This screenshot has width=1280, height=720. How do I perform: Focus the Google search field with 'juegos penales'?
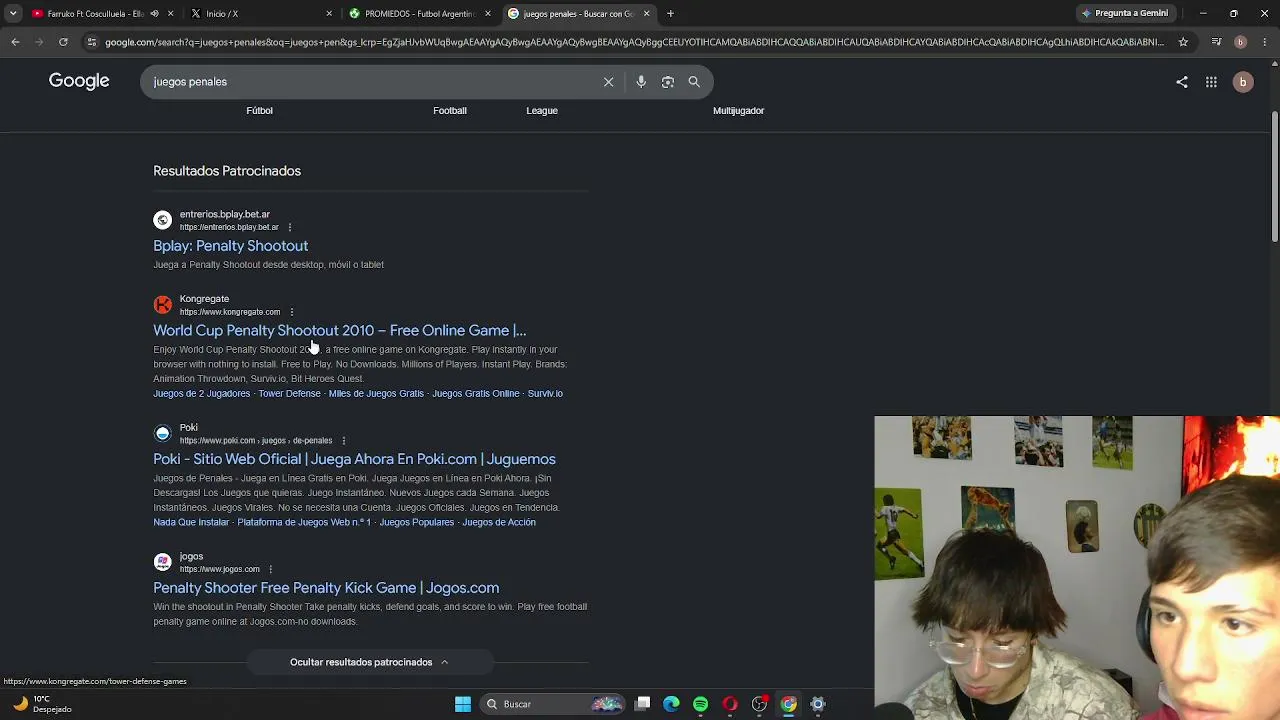pyautogui.click(x=370, y=82)
